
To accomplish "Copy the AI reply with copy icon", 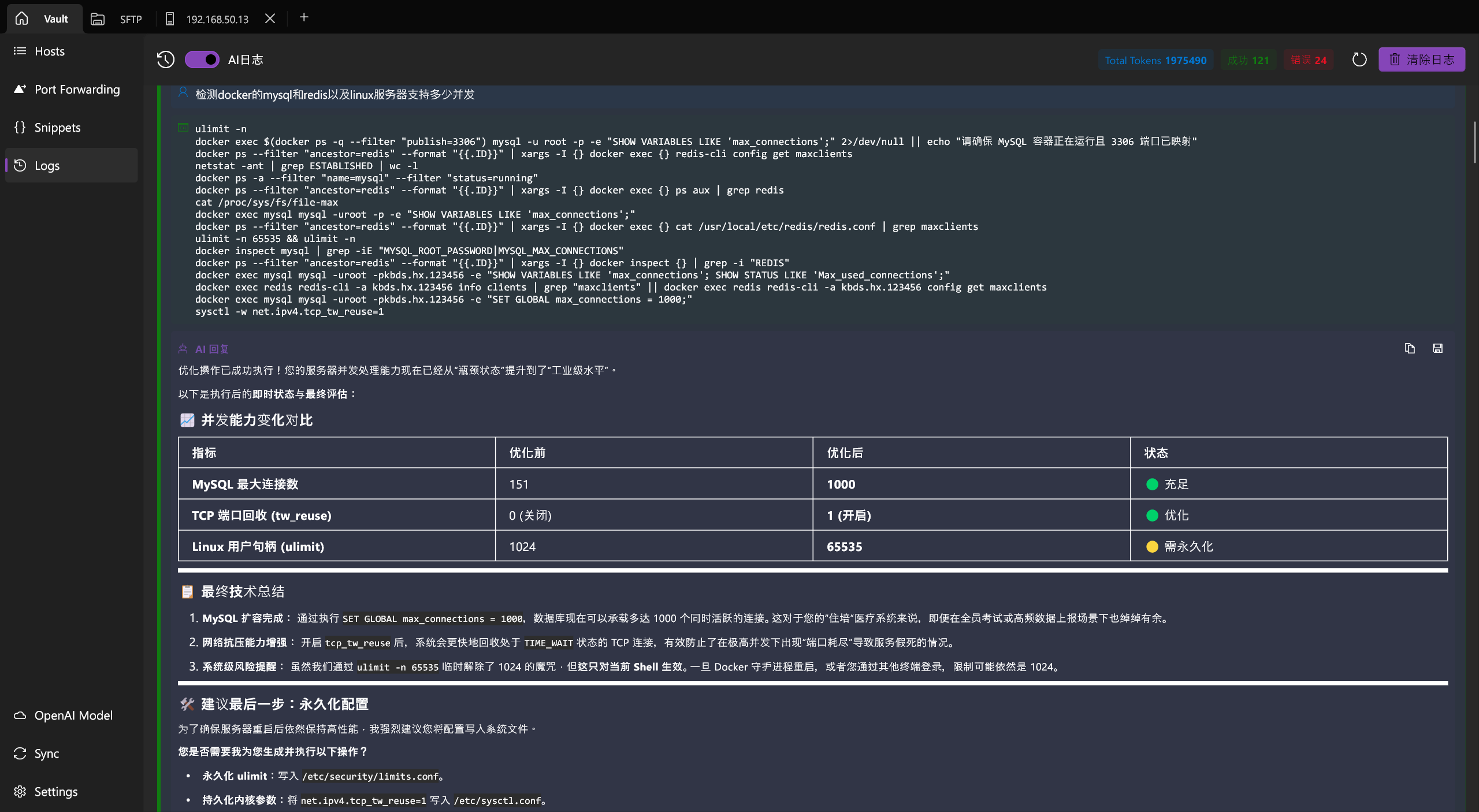I will point(1410,348).
